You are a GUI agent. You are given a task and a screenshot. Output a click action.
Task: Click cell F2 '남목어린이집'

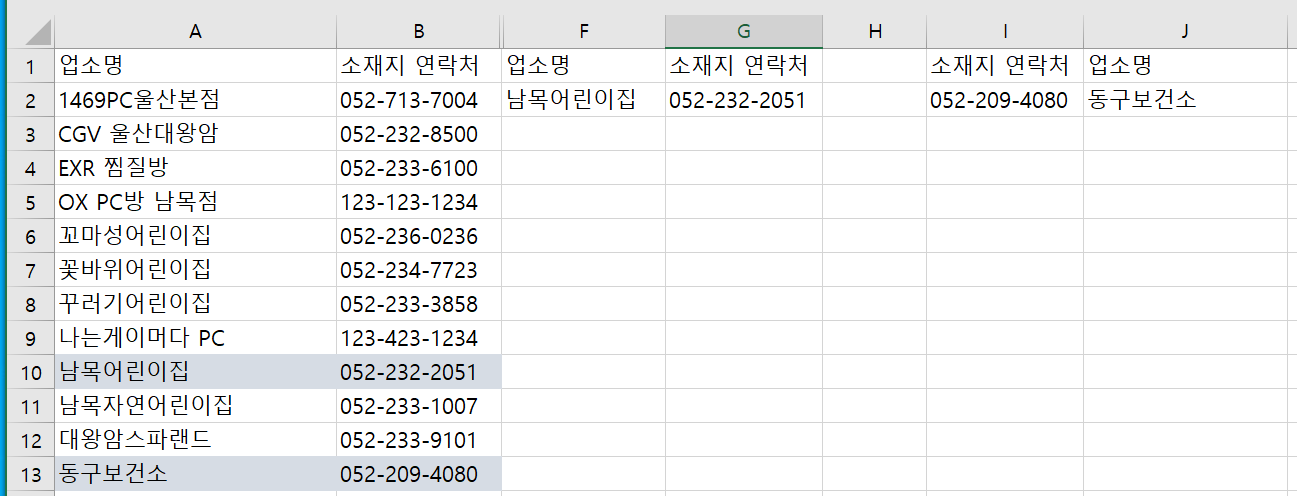(584, 100)
